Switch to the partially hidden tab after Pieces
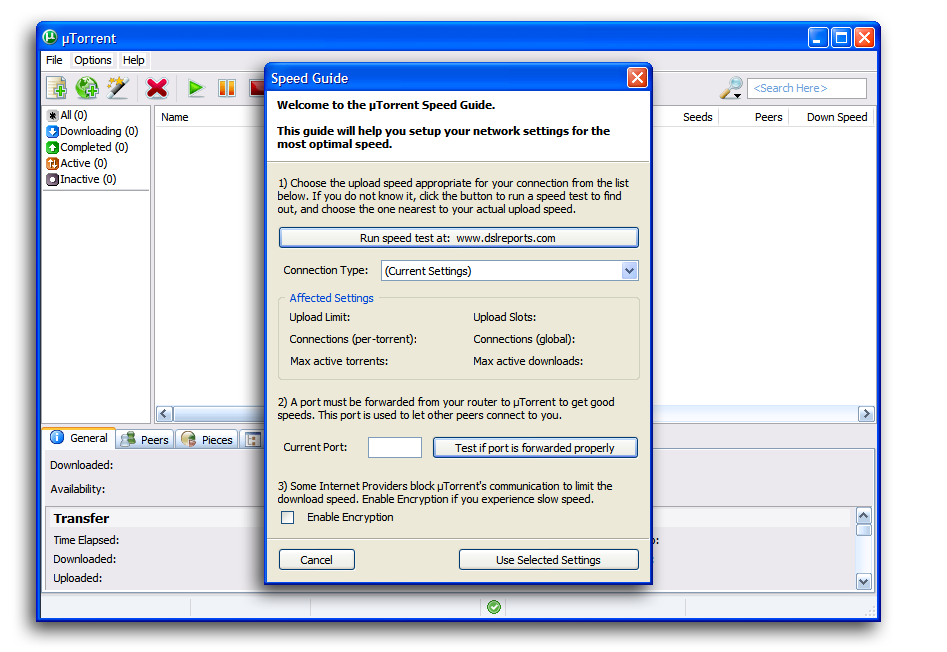Screen dimensions: 947x652 [252, 439]
